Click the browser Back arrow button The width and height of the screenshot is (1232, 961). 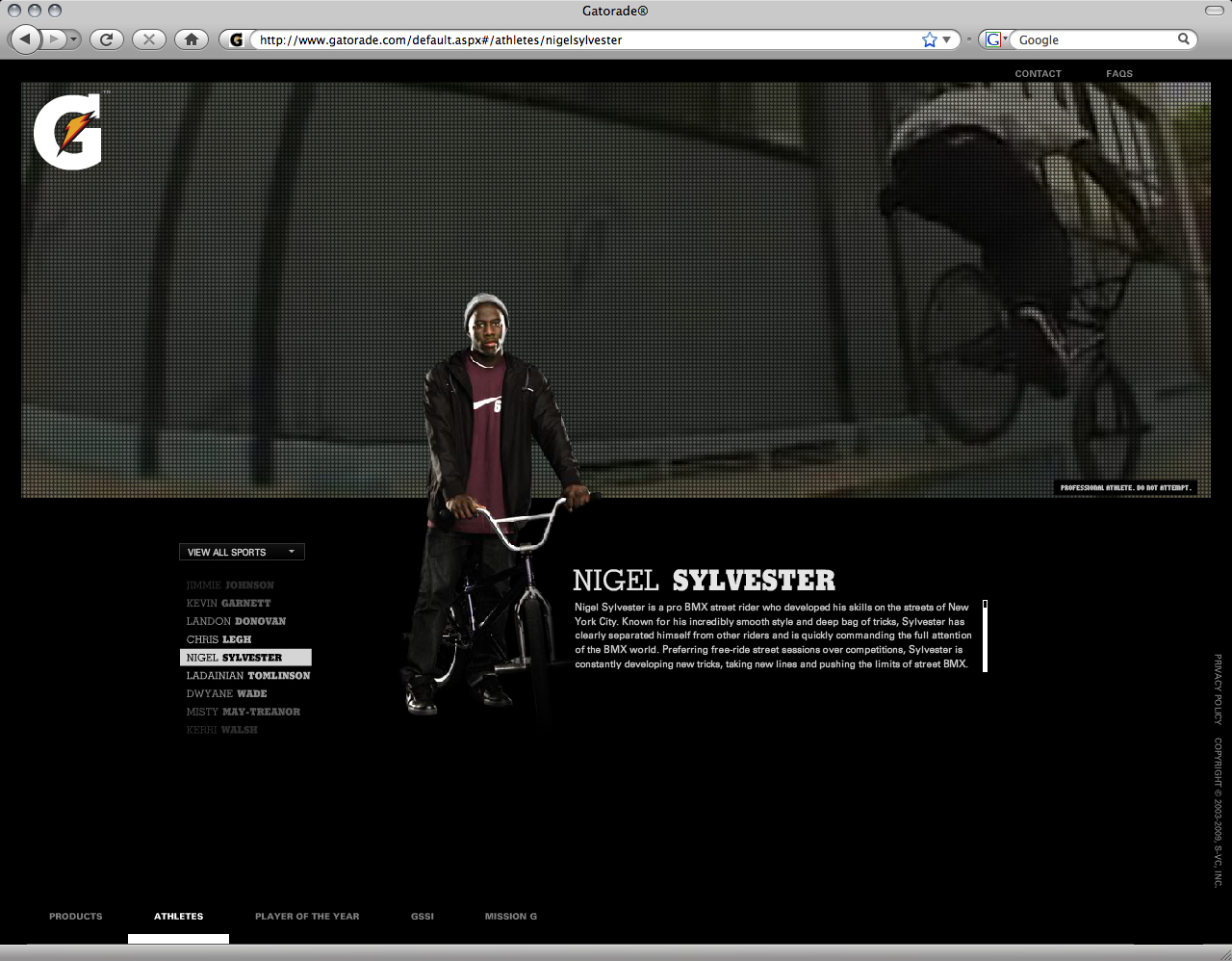click(x=25, y=39)
